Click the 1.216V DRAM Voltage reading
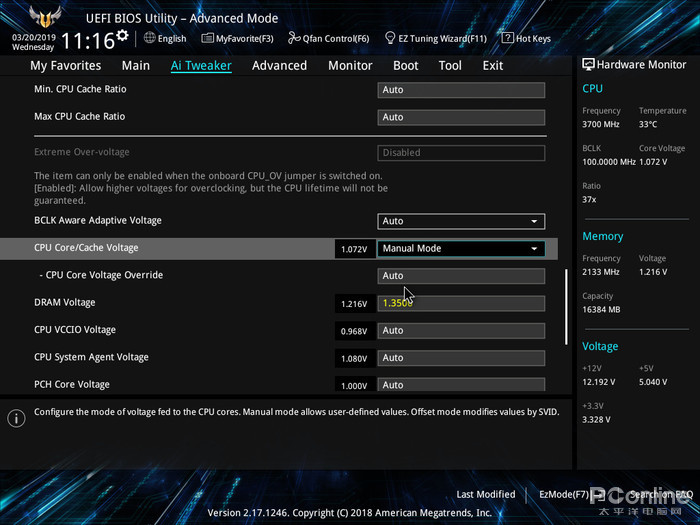Image resolution: width=700 pixels, height=525 pixels. pyautogui.click(x=354, y=304)
